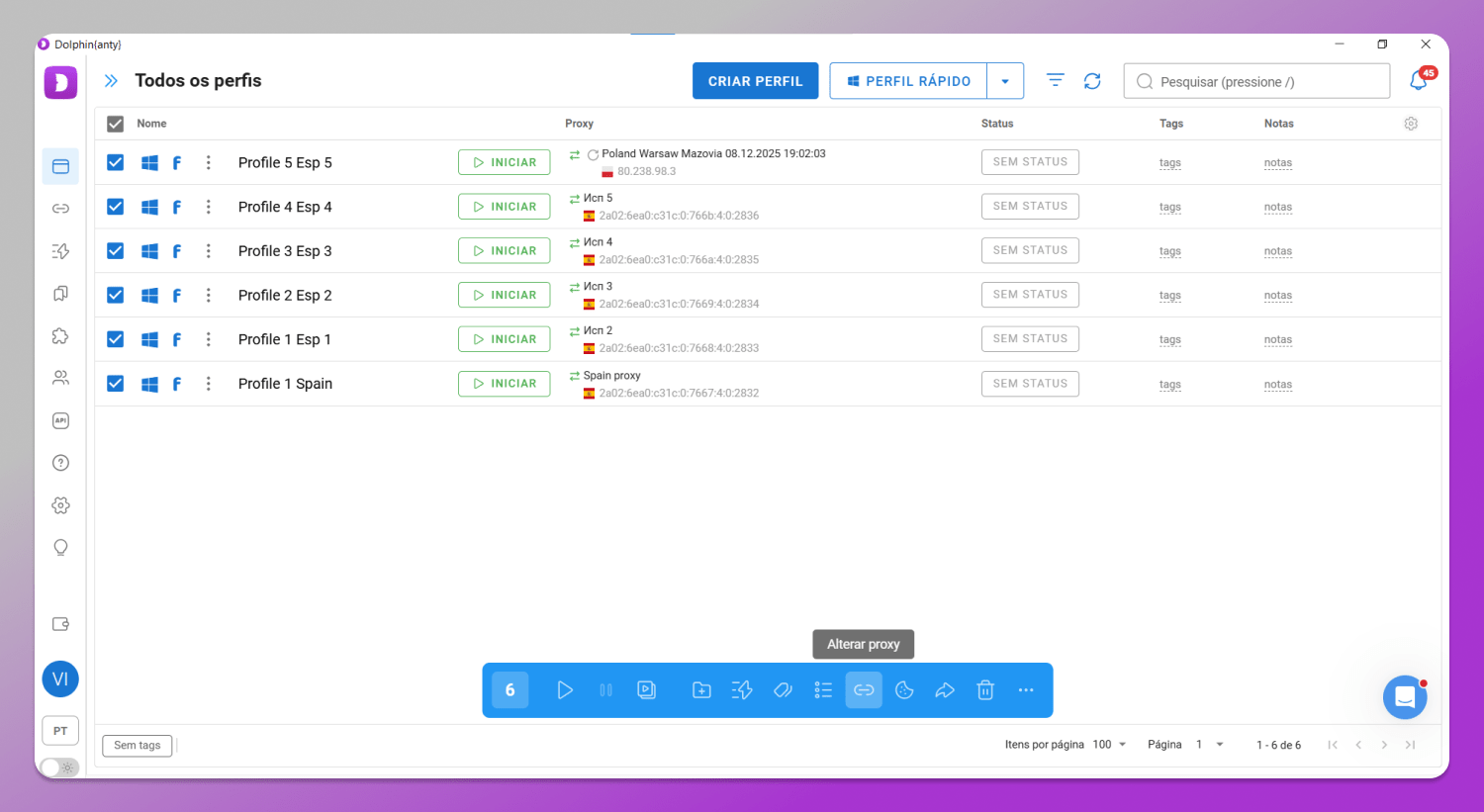Uncheck the Profile 3 Esp 3 checkbox
1484x812 pixels.
(115, 250)
